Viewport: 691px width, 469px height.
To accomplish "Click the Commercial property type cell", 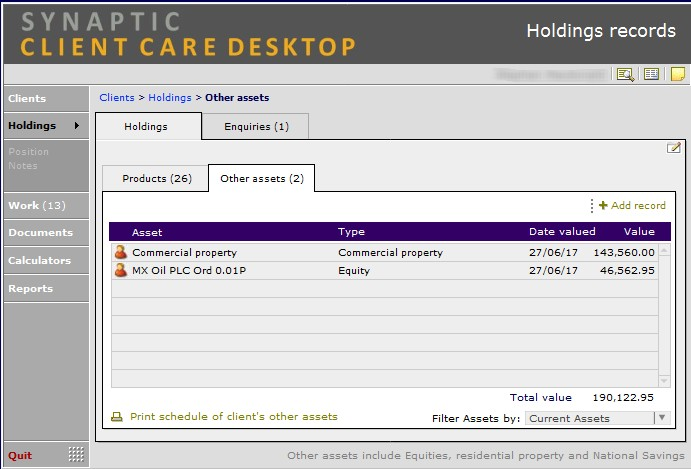I will point(390,253).
